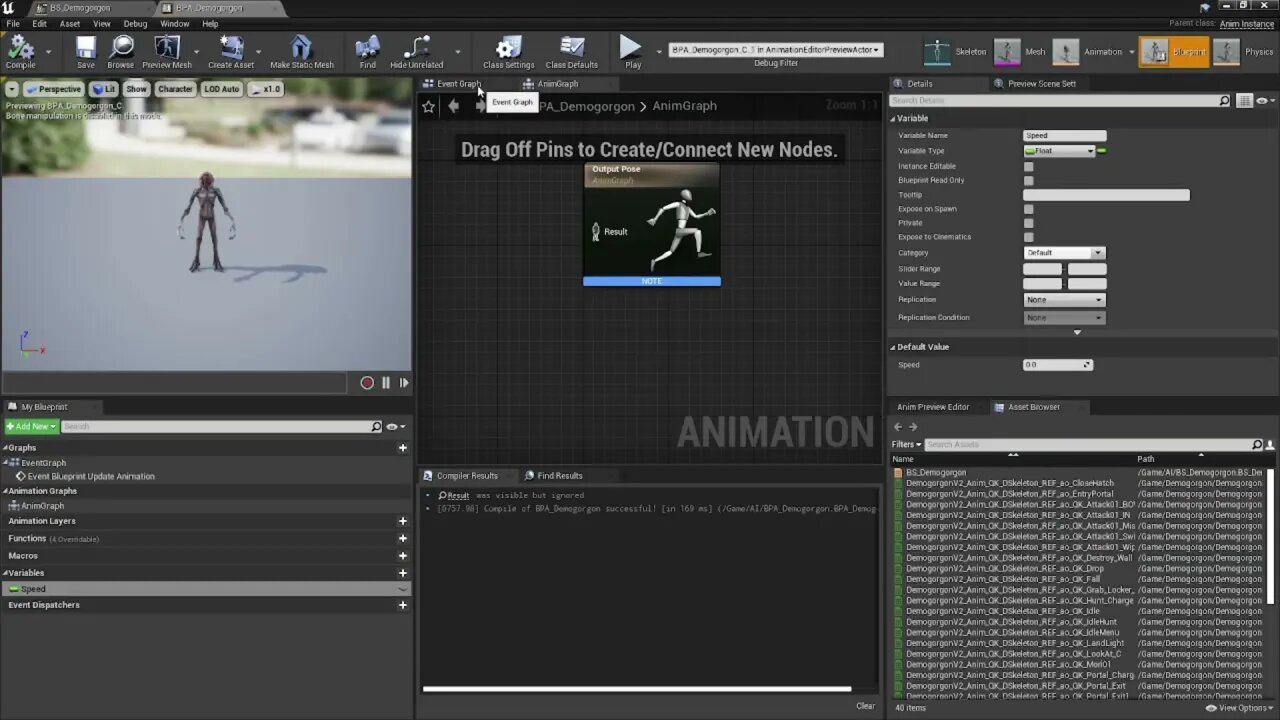Switch to Physics editor mode
This screenshot has height=720, width=1280.
(1243, 52)
